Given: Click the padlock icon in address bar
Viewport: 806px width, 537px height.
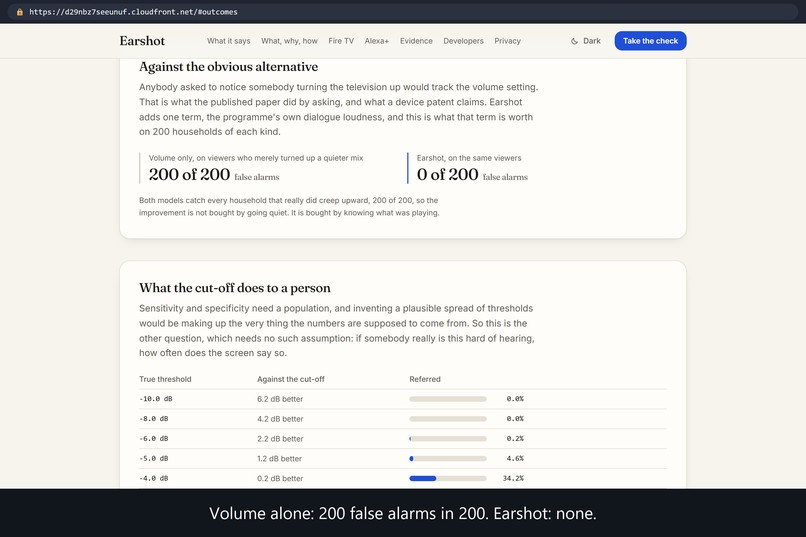Looking at the screenshot, I should pos(20,12).
